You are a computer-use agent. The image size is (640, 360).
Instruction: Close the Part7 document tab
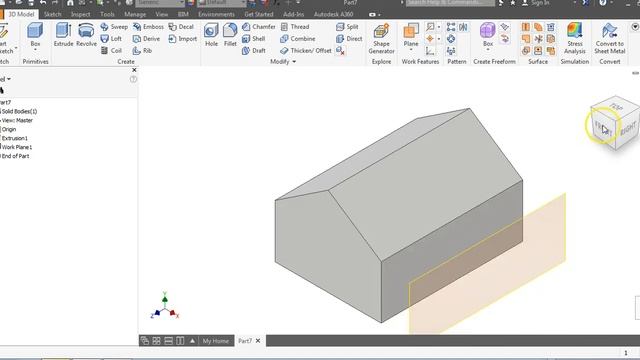coord(258,341)
